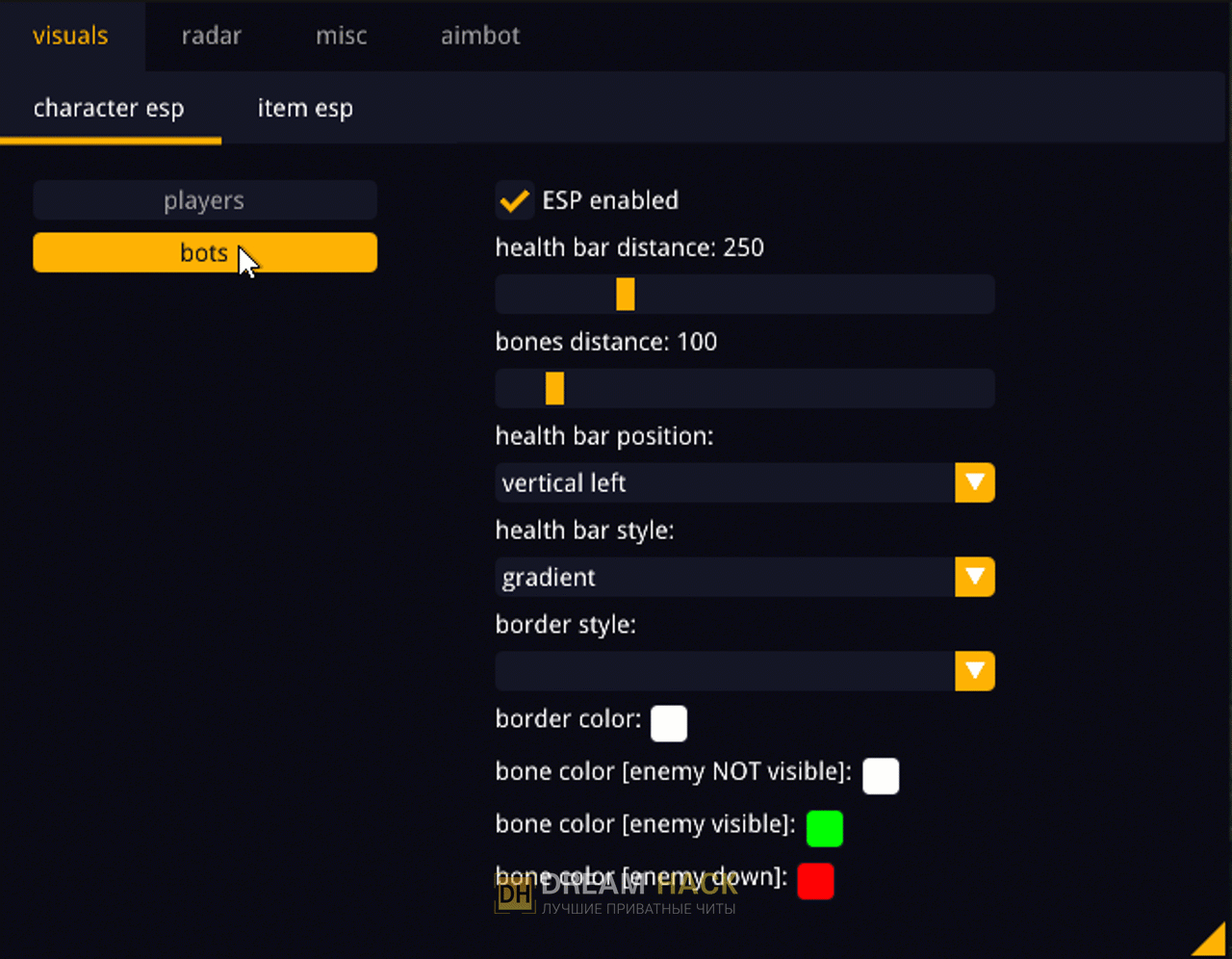The image size is (1232, 959).
Task: Select the character esp subtab
Action: 109,108
